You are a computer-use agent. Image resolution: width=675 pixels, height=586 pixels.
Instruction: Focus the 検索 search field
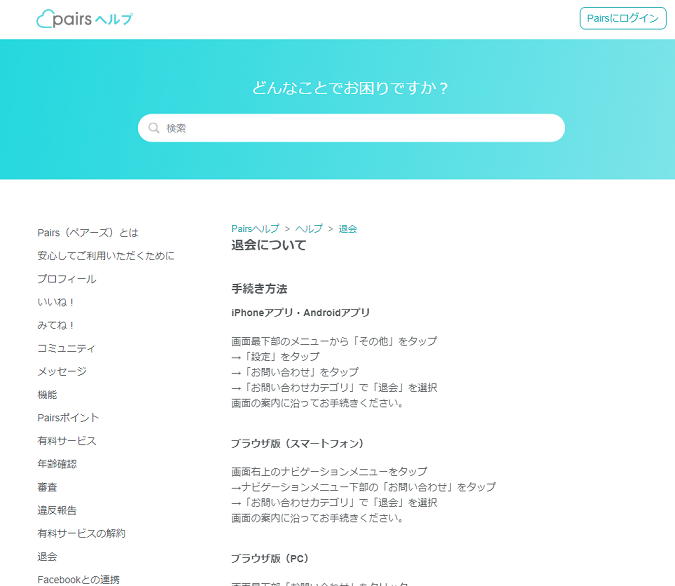[x=351, y=128]
